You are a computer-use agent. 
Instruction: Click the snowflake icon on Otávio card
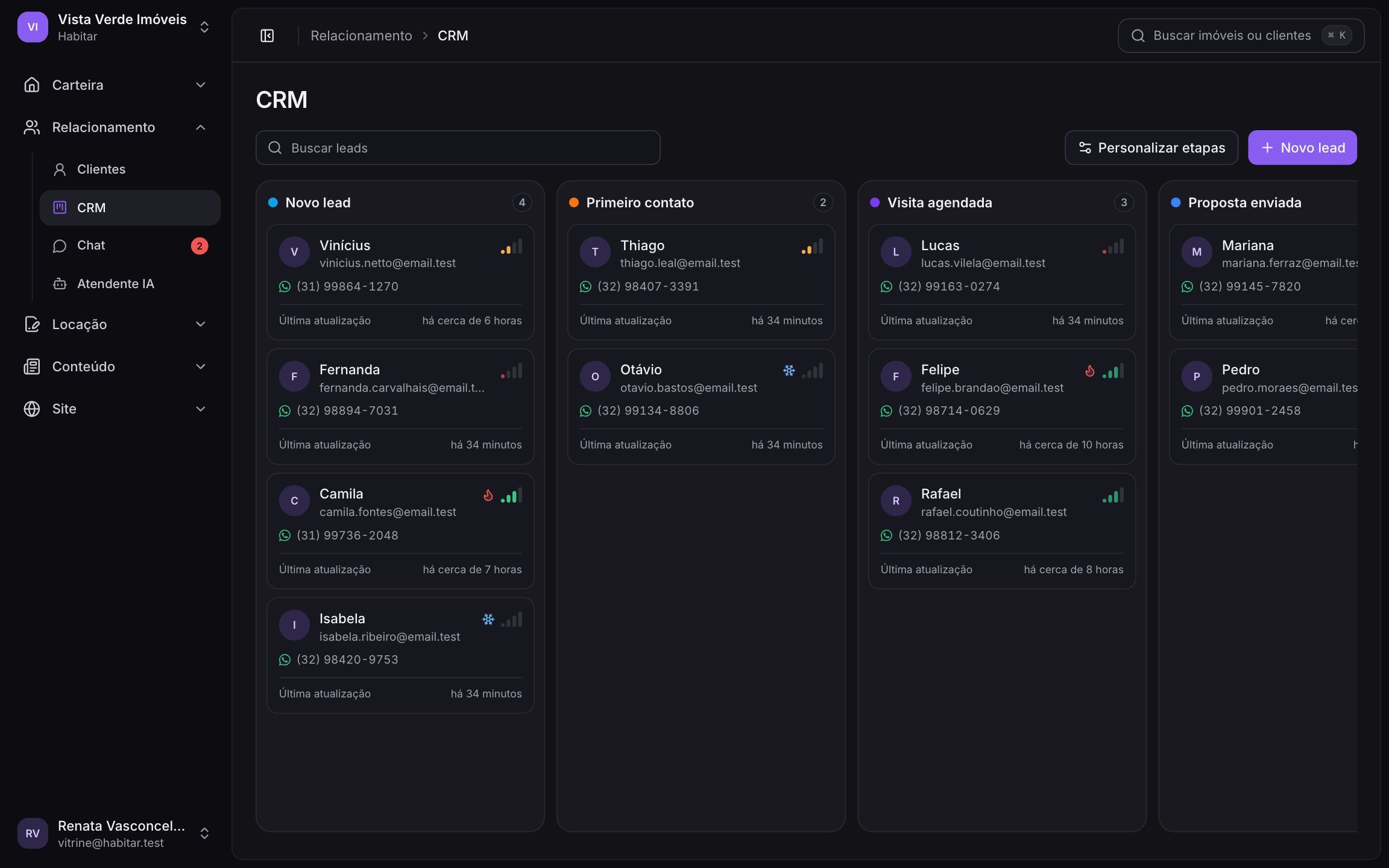(x=789, y=371)
